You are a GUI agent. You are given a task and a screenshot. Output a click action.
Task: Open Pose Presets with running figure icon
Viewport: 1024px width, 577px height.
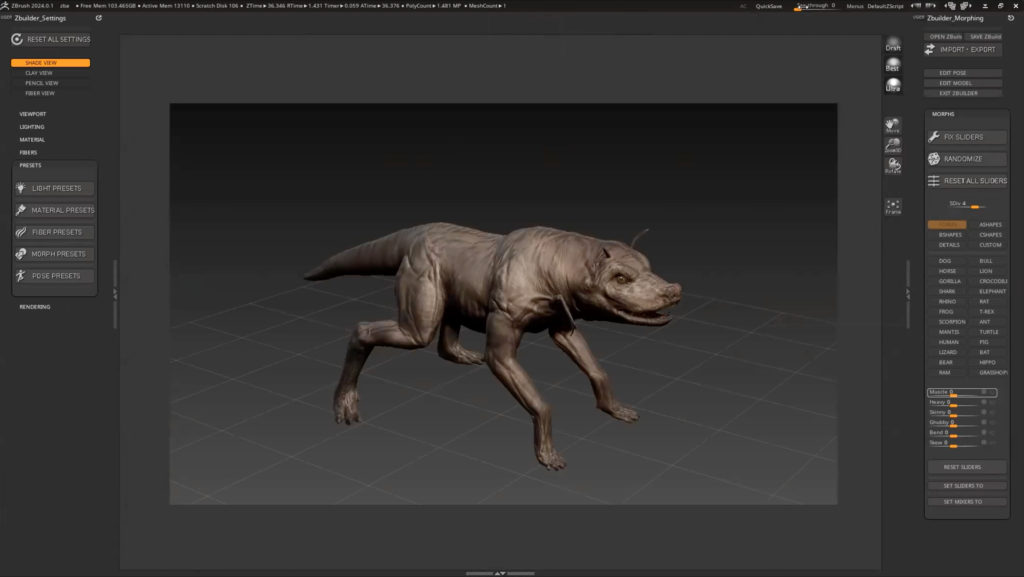21,276
